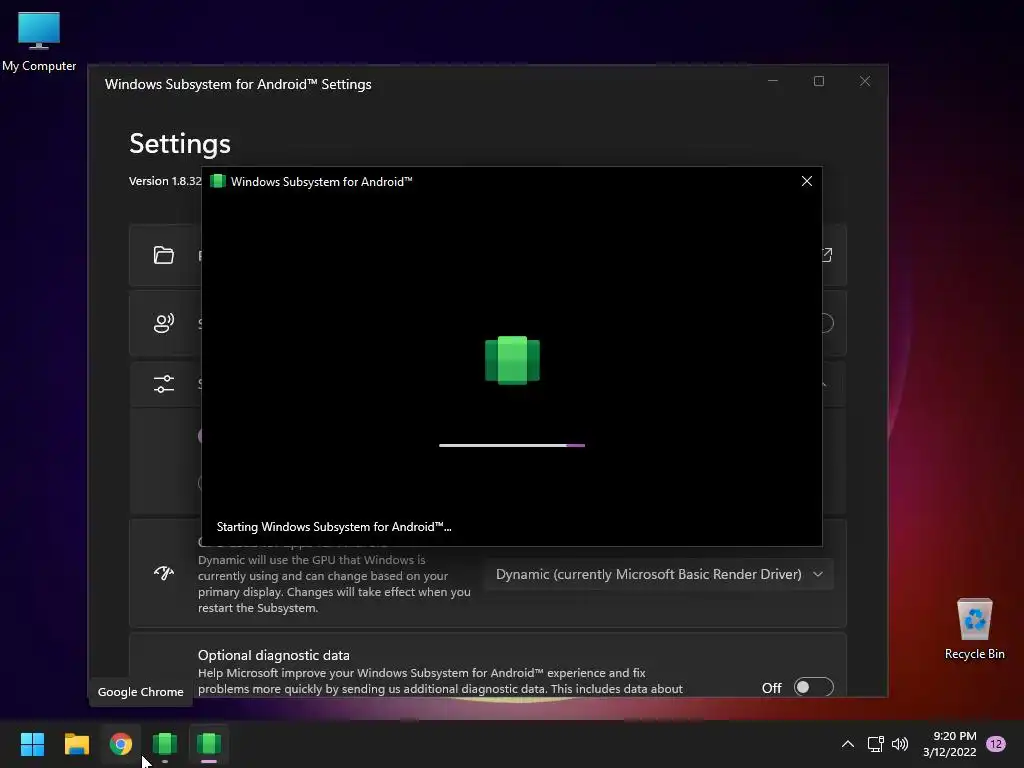
Task: Click the 'Off' label beside diagnostic toggle
Action: pyautogui.click(x=771, y=688)
